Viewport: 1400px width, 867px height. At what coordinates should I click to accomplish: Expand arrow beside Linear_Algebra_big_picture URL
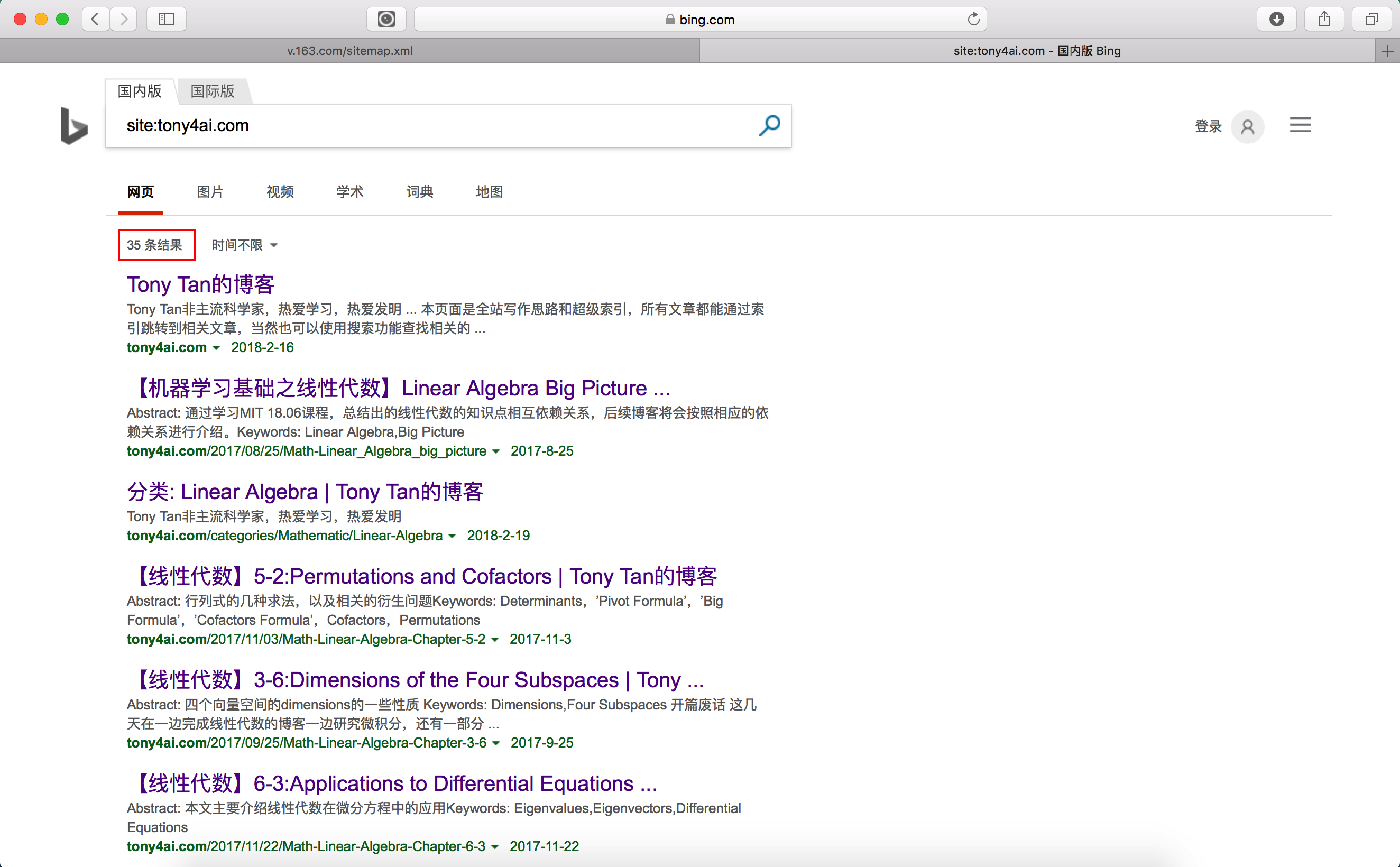click(x=496, y=452)
